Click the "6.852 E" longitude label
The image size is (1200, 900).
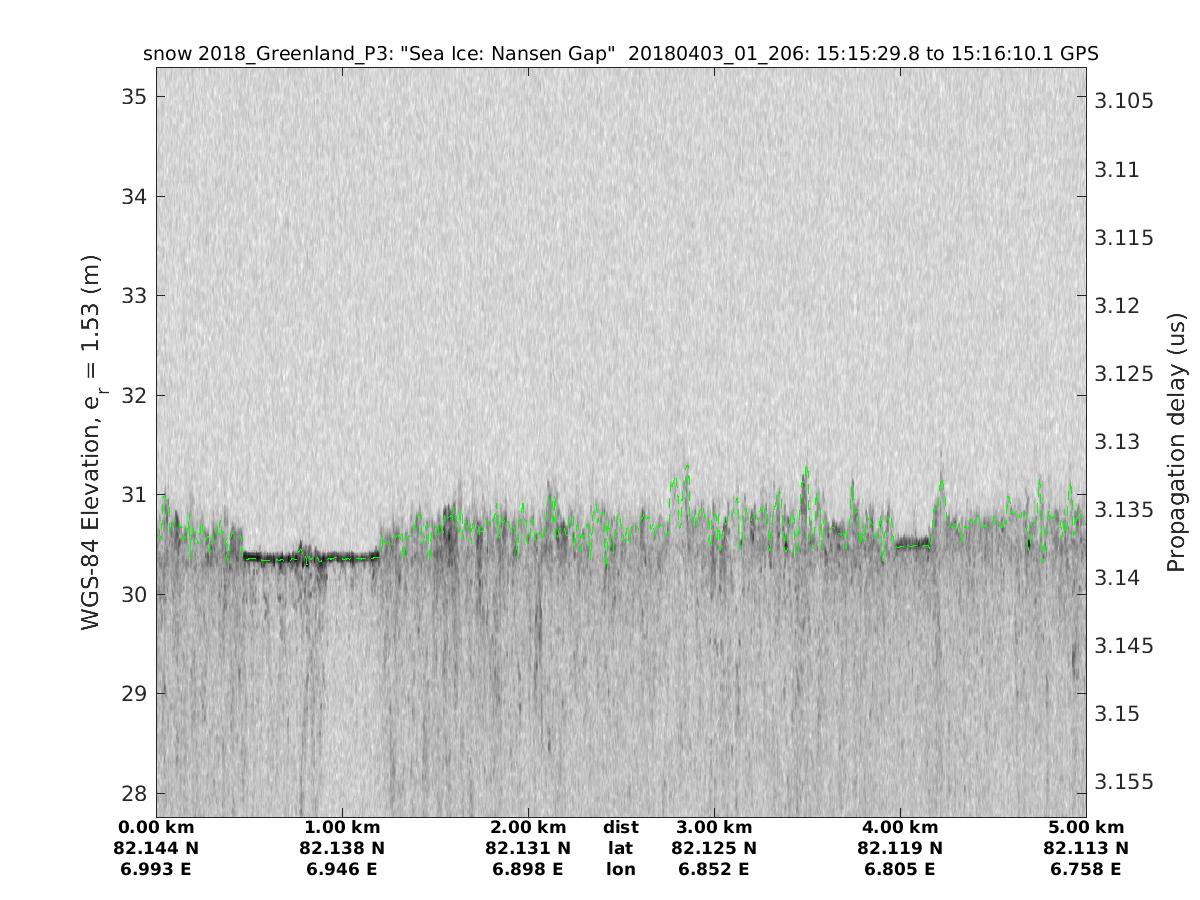[x=714, y=869]
